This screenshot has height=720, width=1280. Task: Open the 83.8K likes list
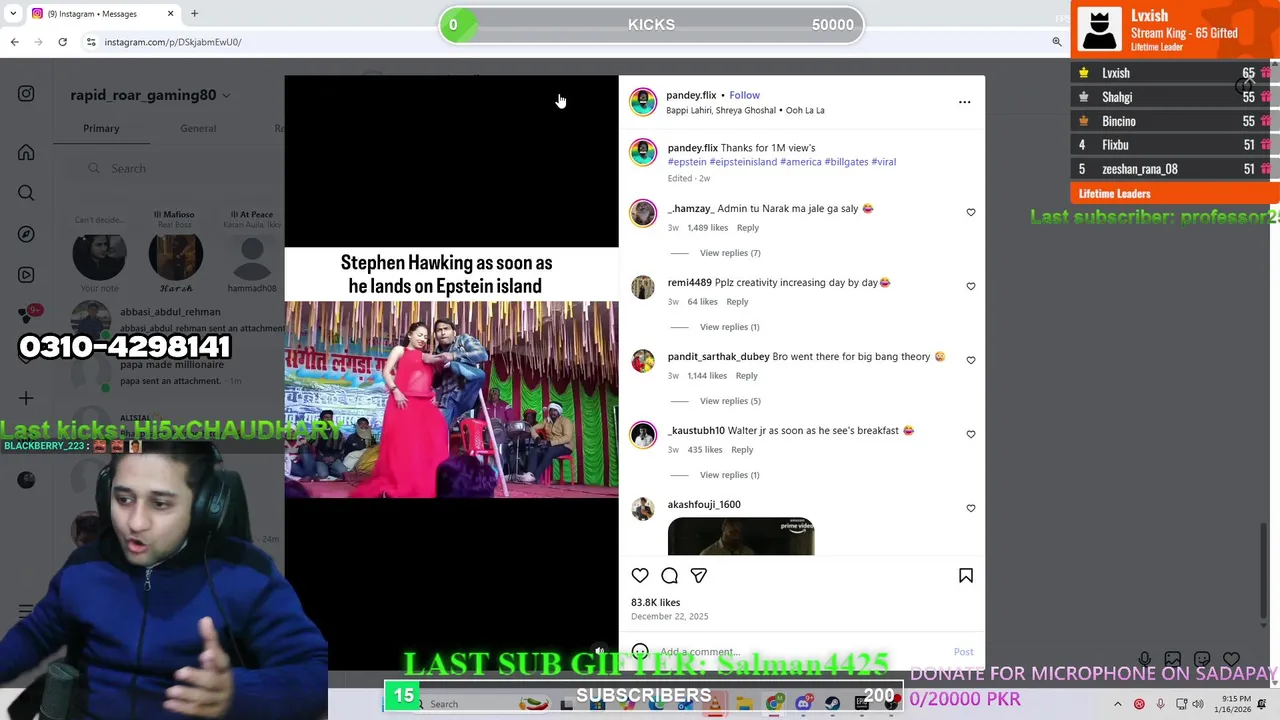click(x=655, y=602)
